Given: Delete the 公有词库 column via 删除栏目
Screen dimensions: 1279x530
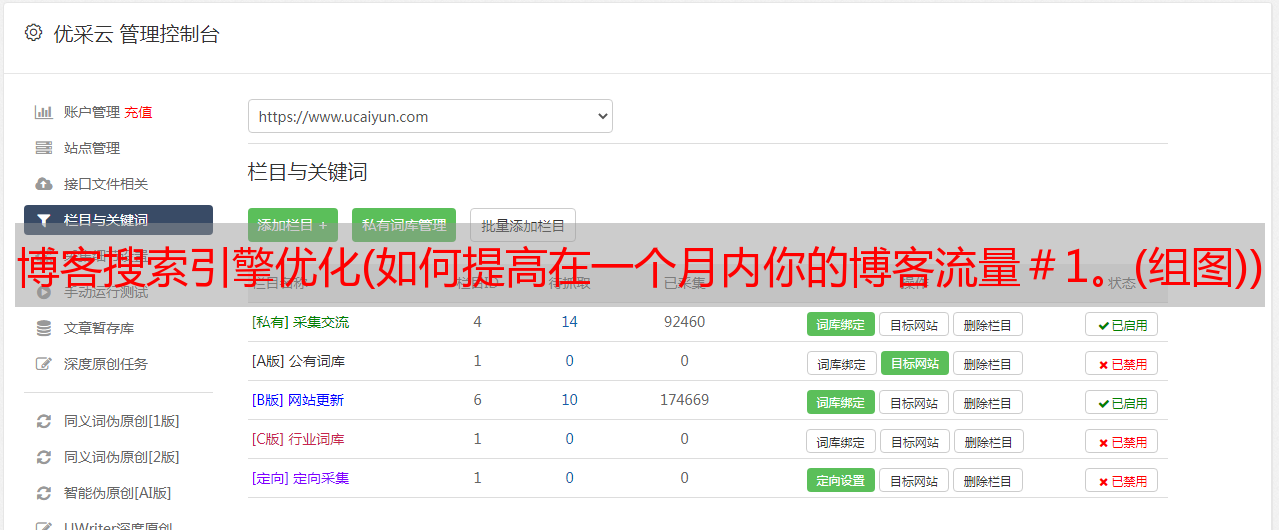Looking at the screenshot, I should point(988,363).
